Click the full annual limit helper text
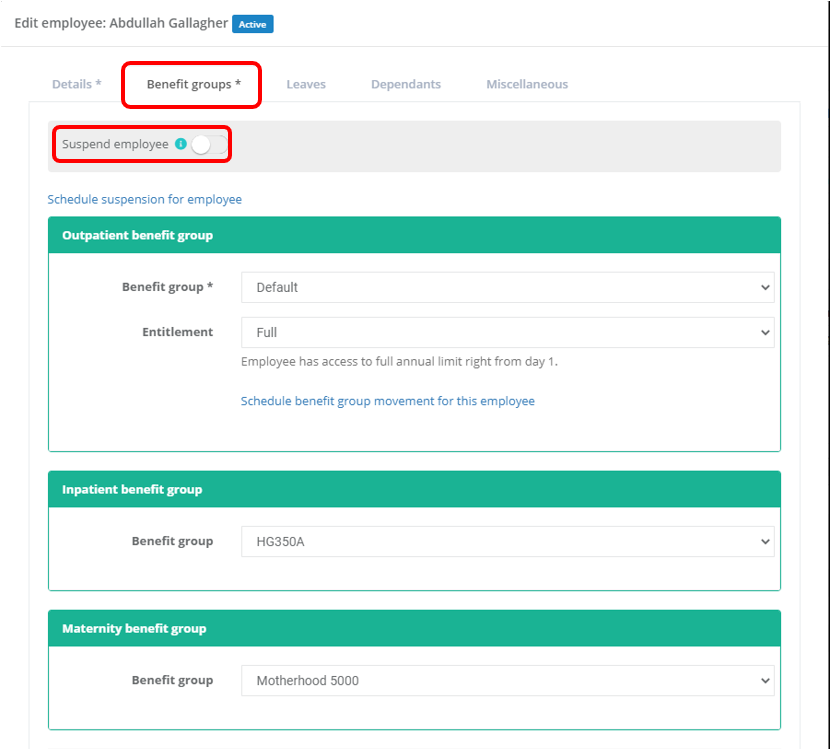Viewport: 831px width, 750px height. coord(399,362)
